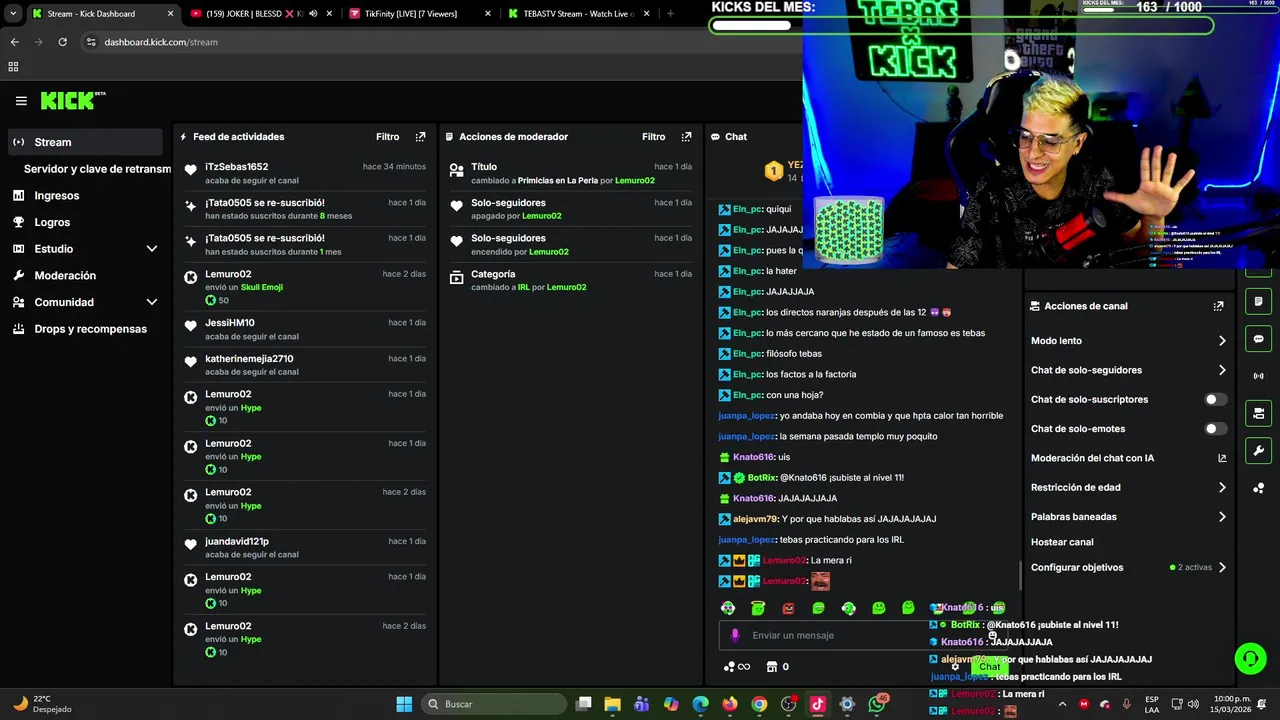Open Logros in the sidebar

[x=84, y=222]
